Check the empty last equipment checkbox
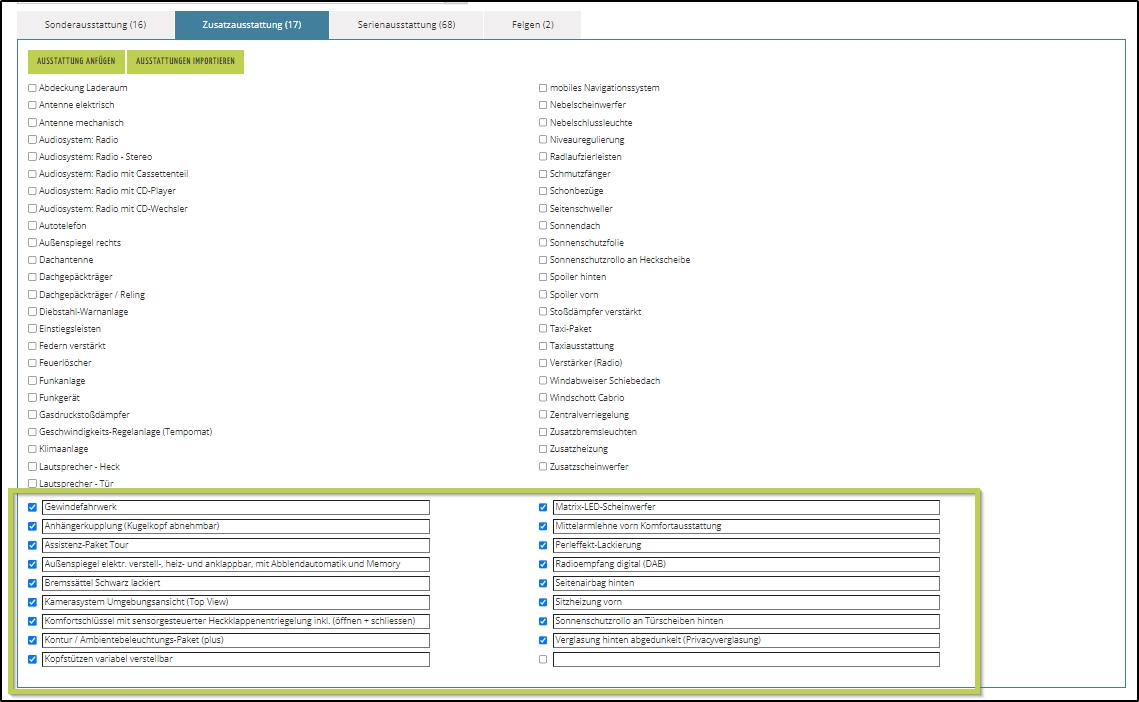The image size is (1139, 702). (x=543, y=660)
